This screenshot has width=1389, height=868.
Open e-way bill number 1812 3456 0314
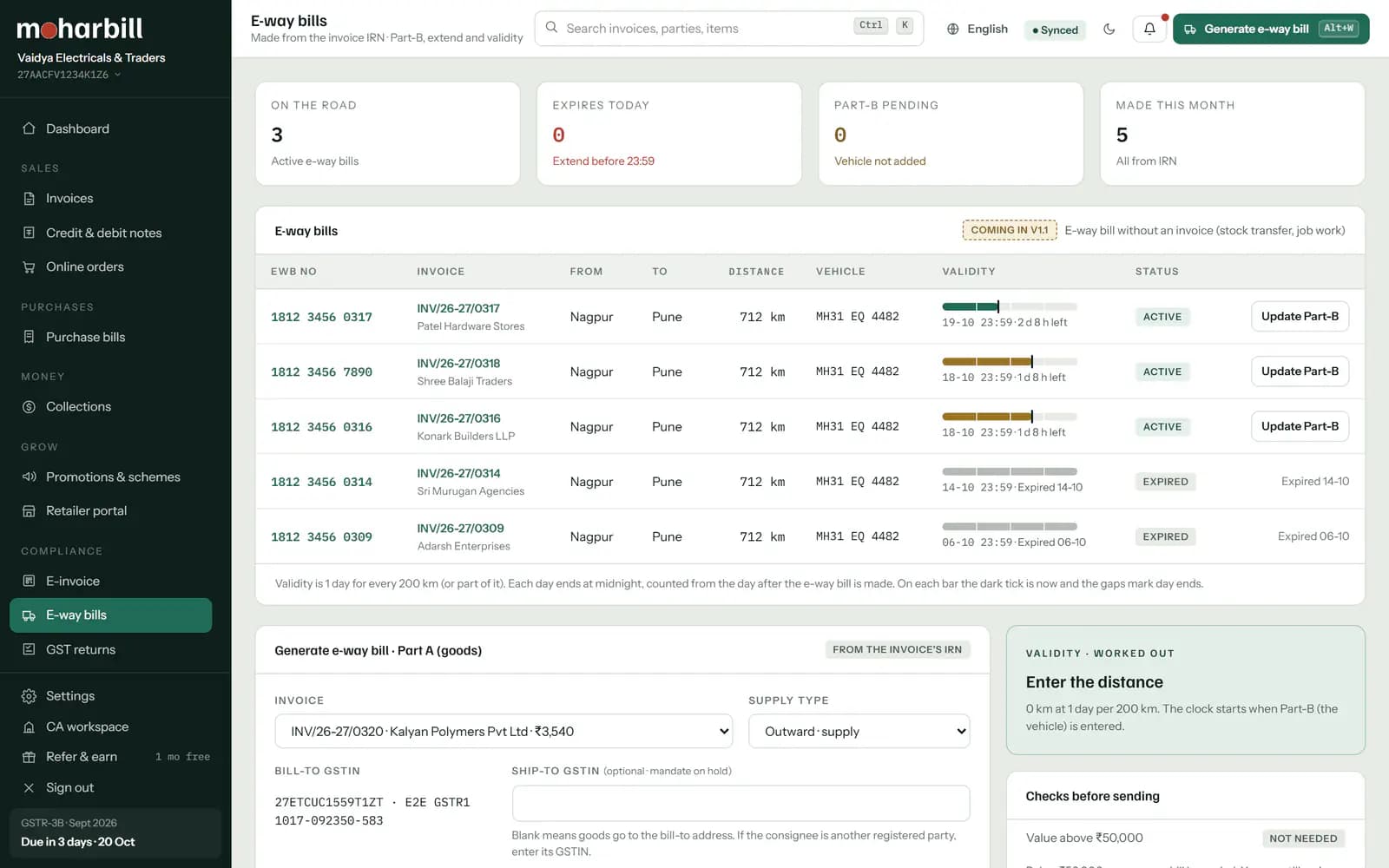pos(321,482)
